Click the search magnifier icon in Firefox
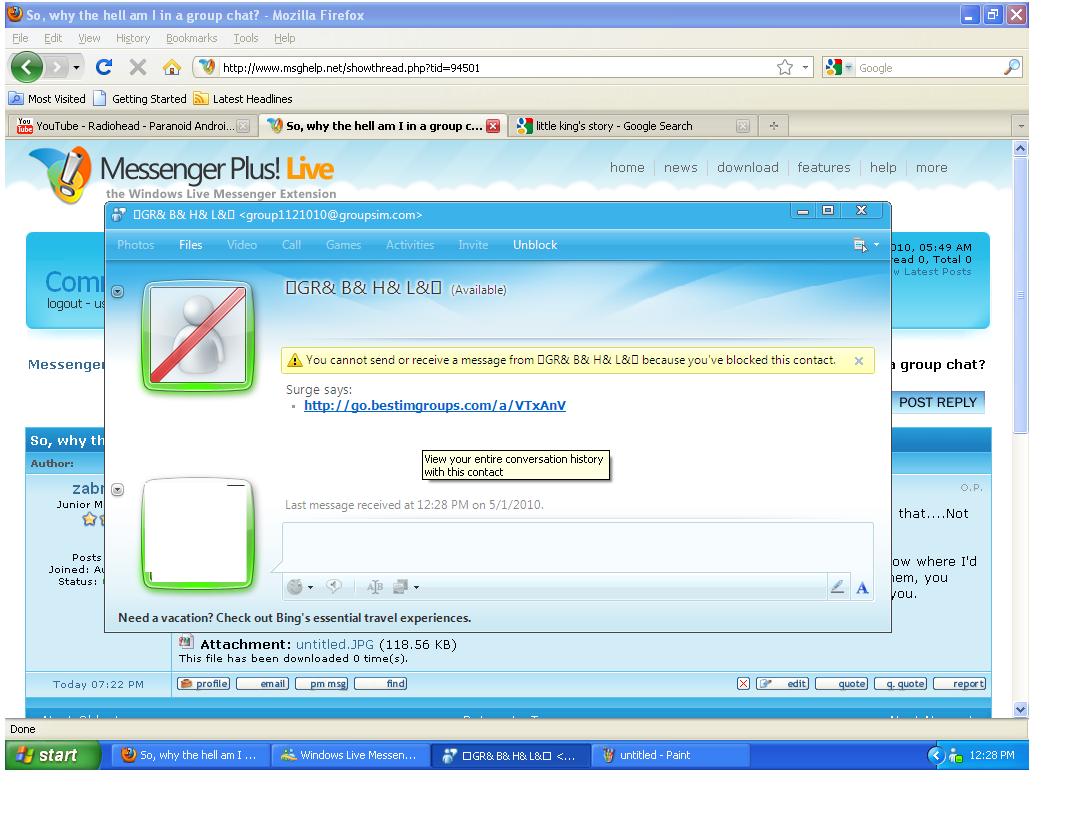The width and height of the screenshot is (1067, 830). (x=1012, y=68)
